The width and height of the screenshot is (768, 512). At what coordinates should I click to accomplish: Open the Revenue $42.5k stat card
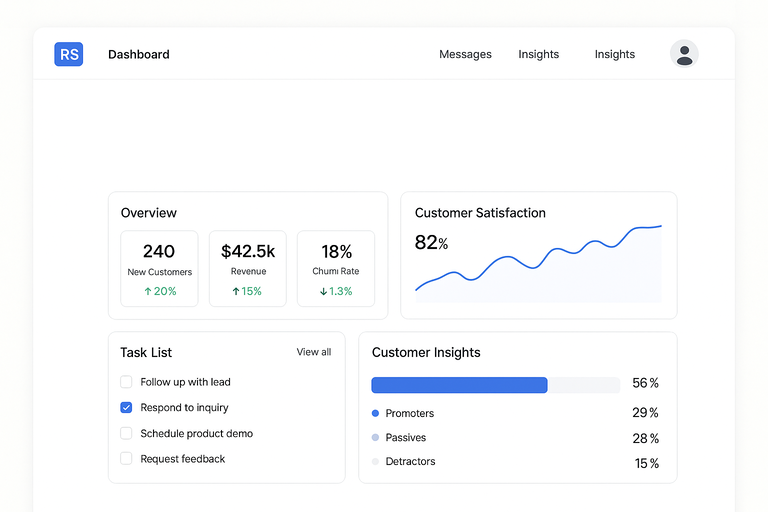coord(248,268)
